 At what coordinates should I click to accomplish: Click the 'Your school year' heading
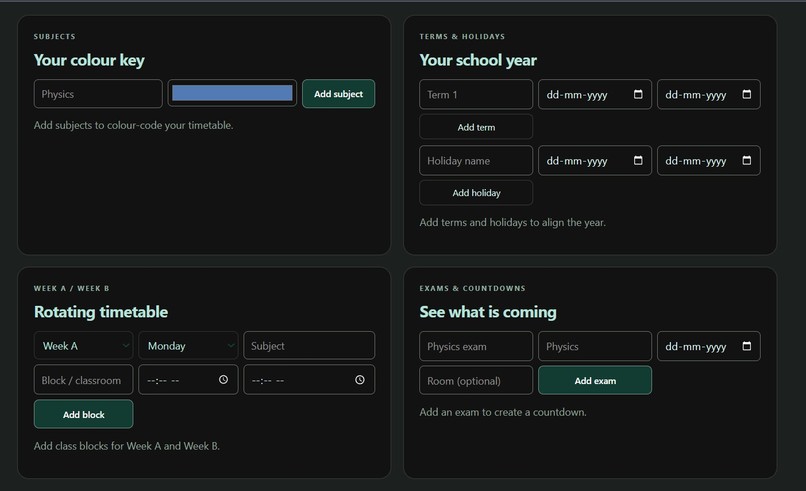(x=478, y=60)
